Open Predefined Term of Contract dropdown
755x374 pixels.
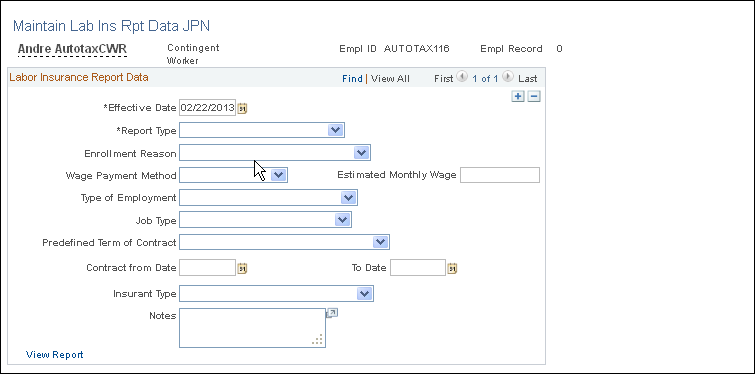coord(380,242)
